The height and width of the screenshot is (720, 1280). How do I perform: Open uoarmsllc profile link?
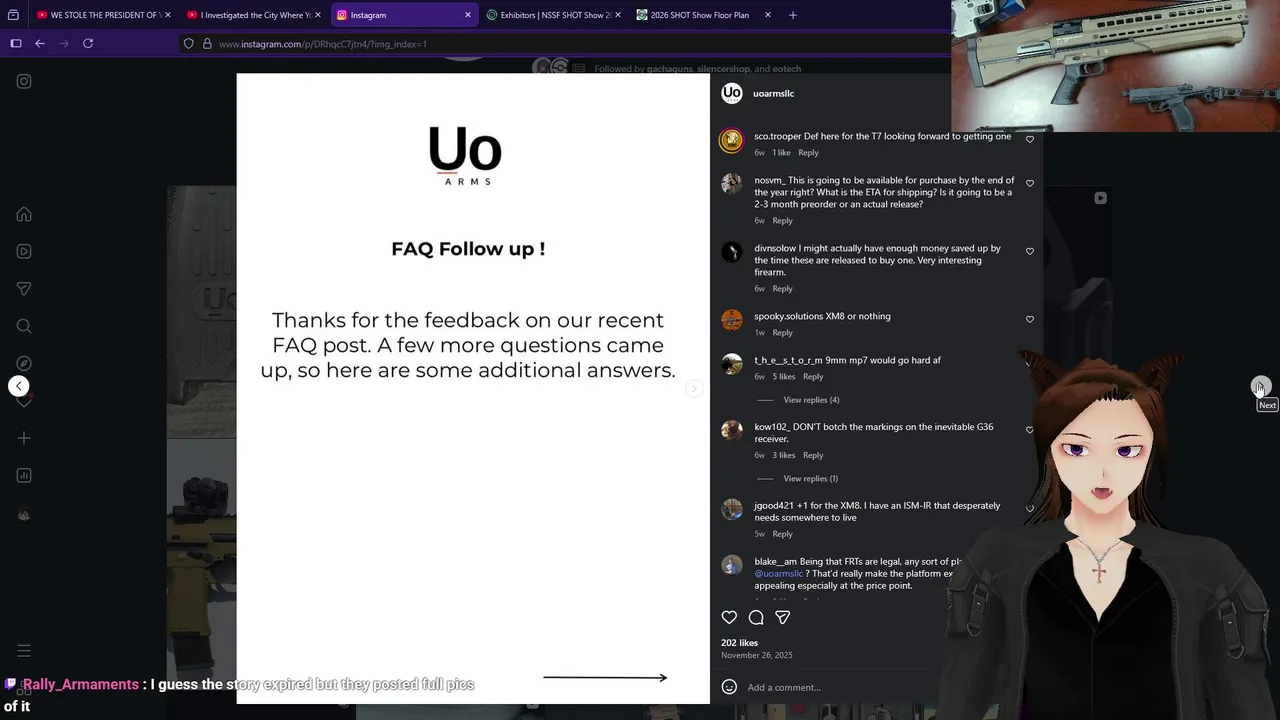[x=773, y=93]
